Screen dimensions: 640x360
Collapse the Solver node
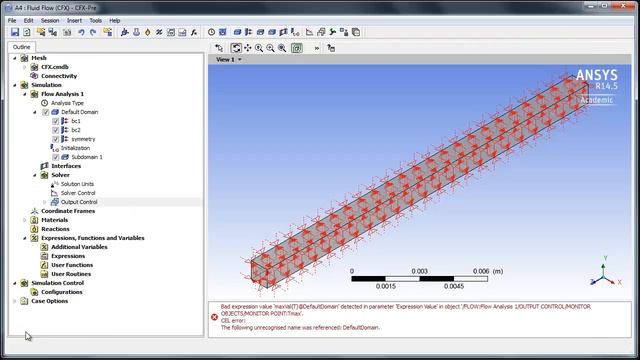[35, 175]
